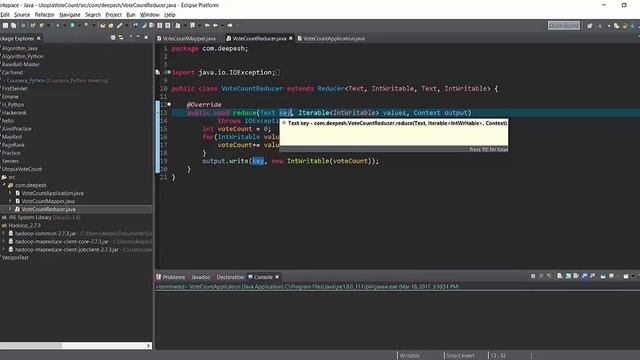Toggle Show Console When Standard Out Changes

[584, 276]
